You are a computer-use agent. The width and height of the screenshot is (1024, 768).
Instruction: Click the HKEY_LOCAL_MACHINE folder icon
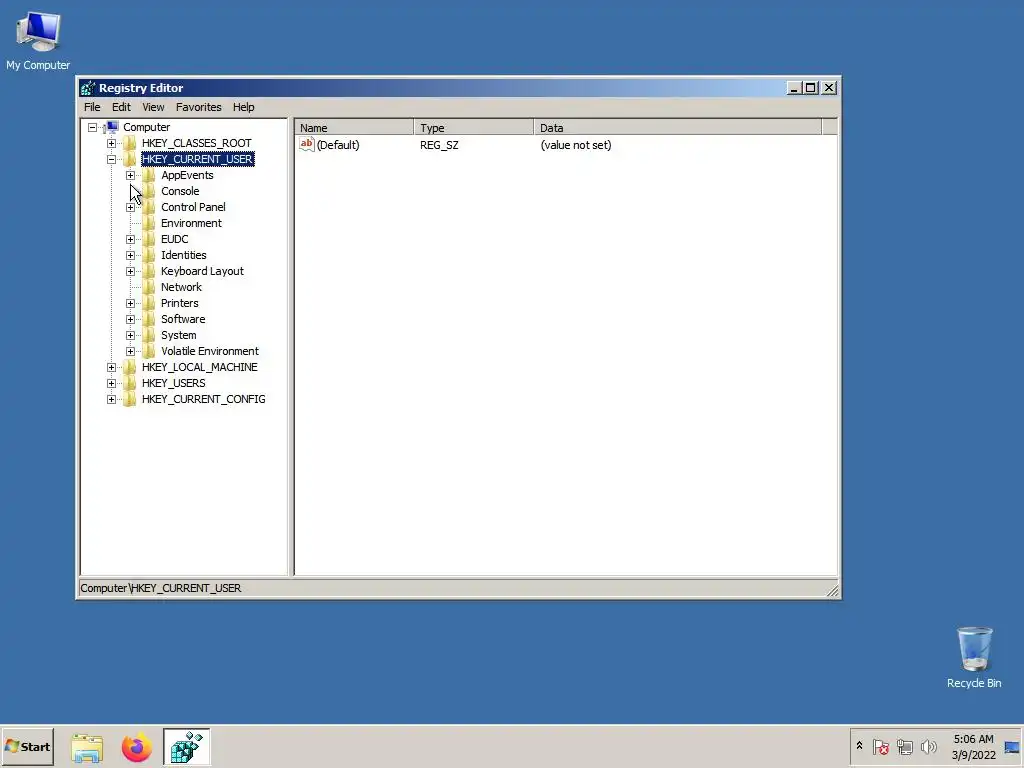pos(129,367)
